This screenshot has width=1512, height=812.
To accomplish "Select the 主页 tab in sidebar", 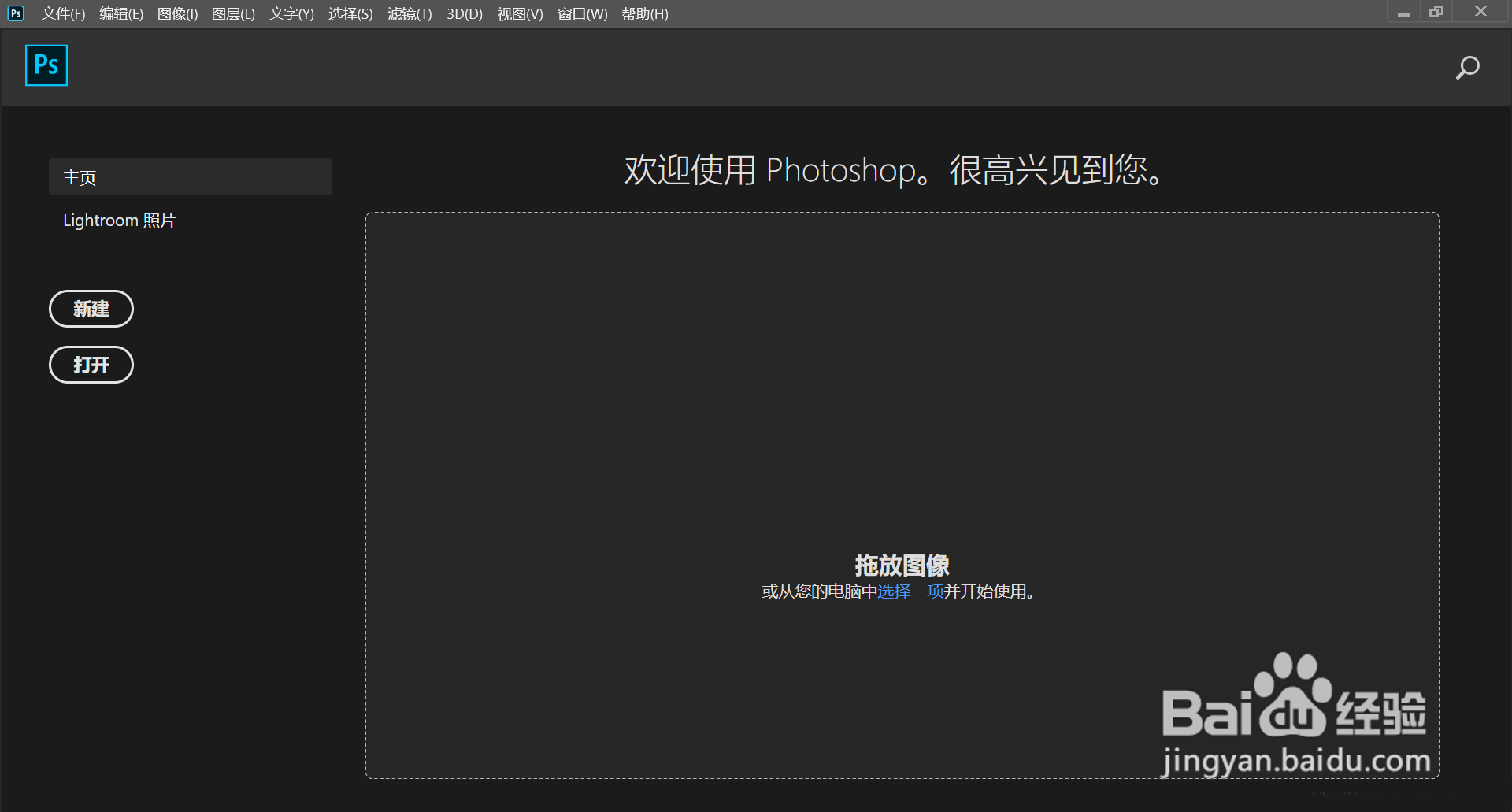I will tap(191, 176).
